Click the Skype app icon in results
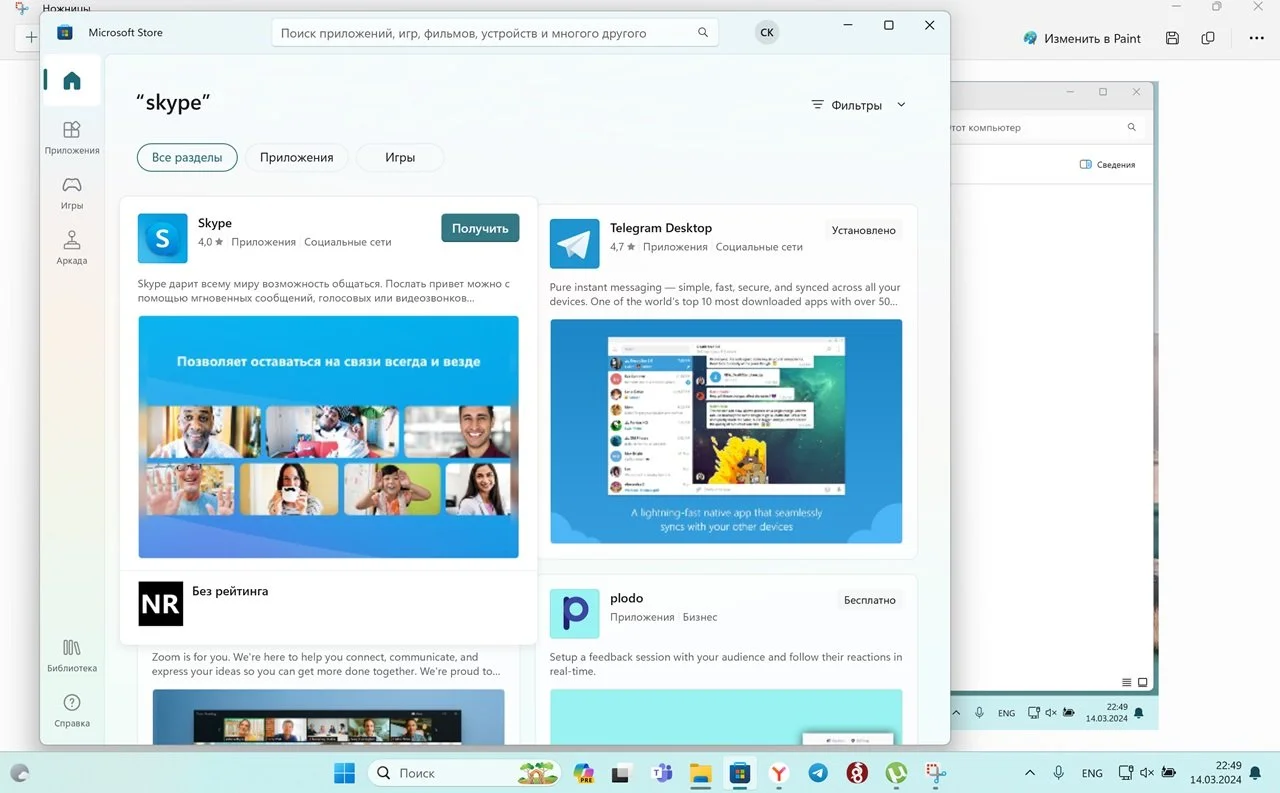The width and height of the screenshot is (1280, 793). 162,238
